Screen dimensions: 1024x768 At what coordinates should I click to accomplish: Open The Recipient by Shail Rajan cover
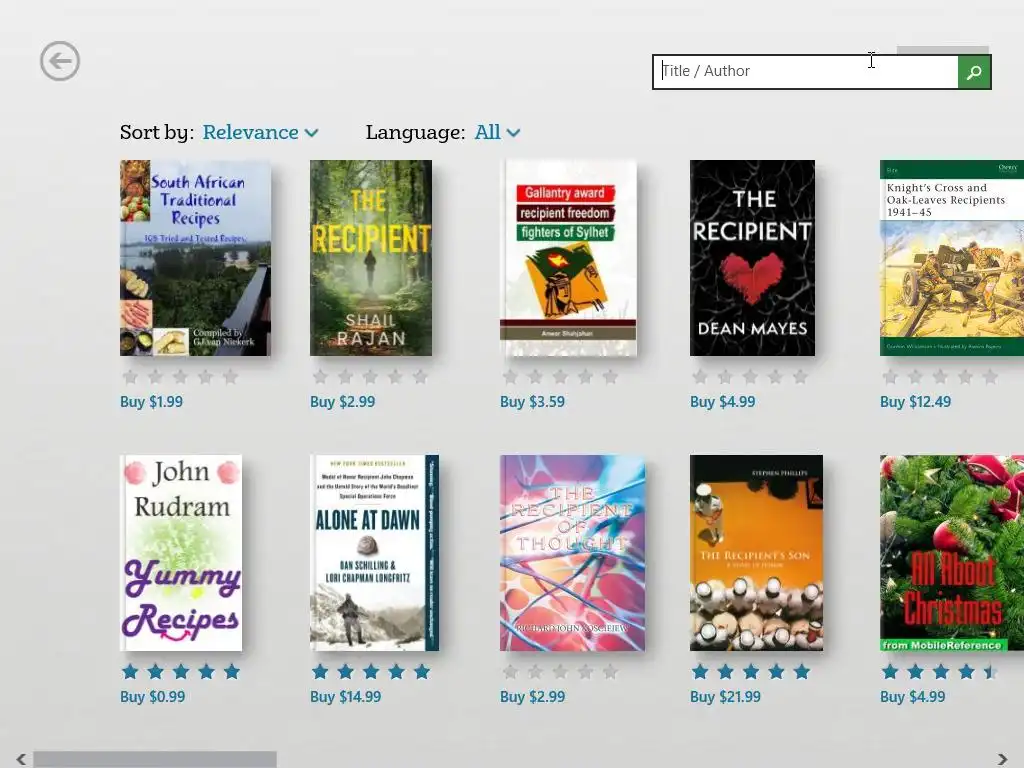tap(371, 258)
